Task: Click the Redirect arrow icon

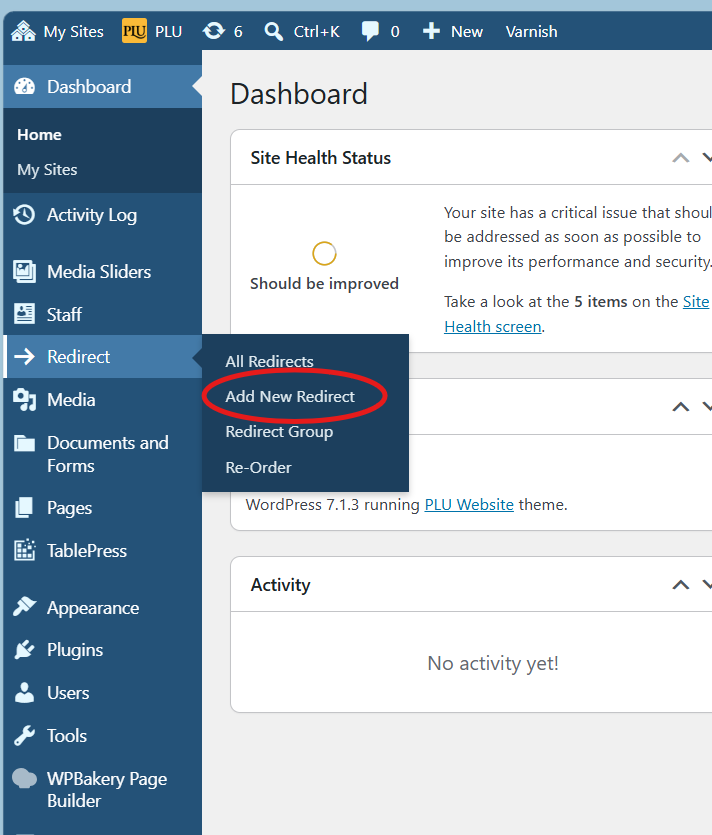Action: (24, 356)
